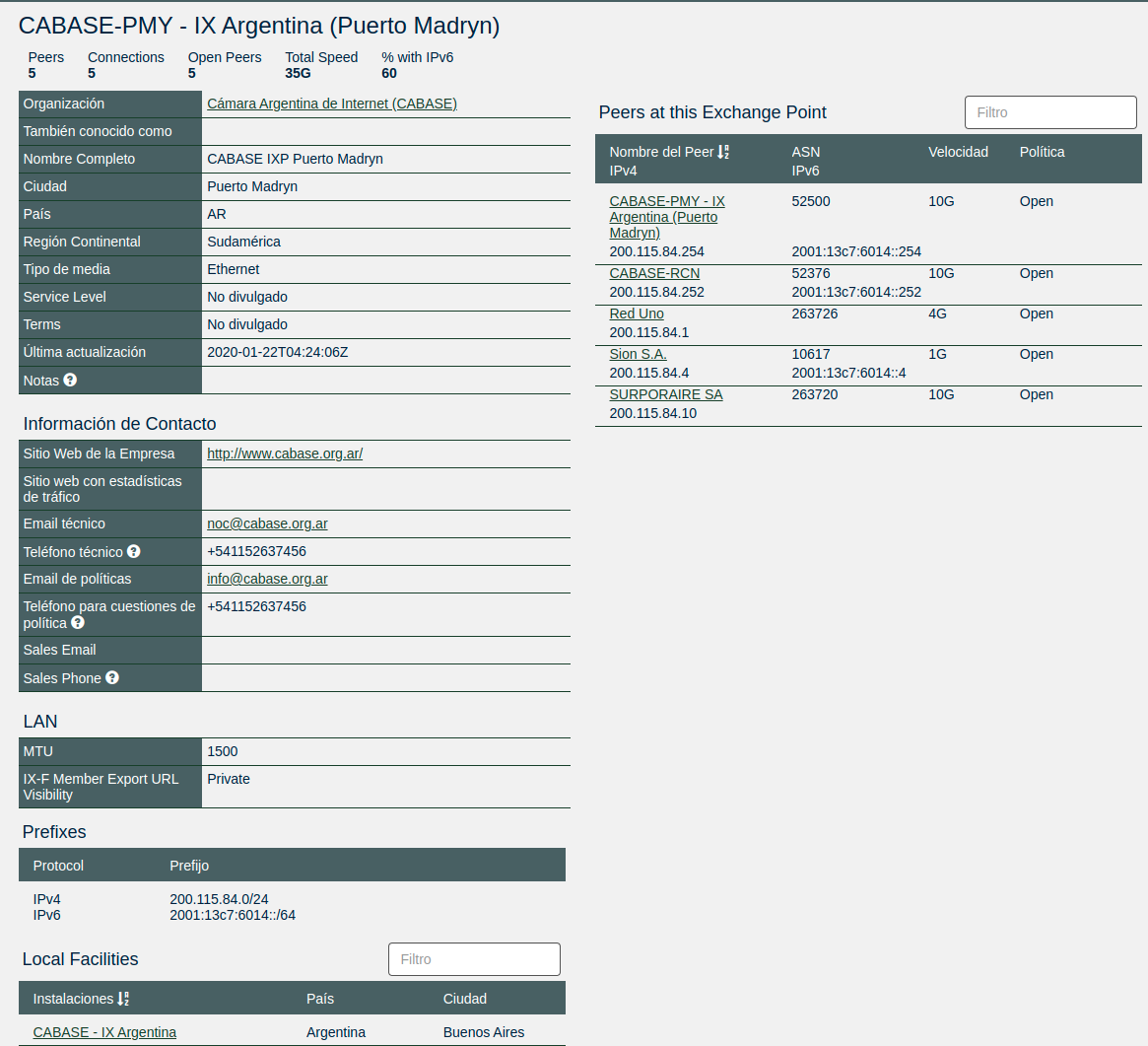The image size is (1148, 1046).
Task: Open Cámara Argentina de Internet (CABASE) organization link
Action: 331,104
